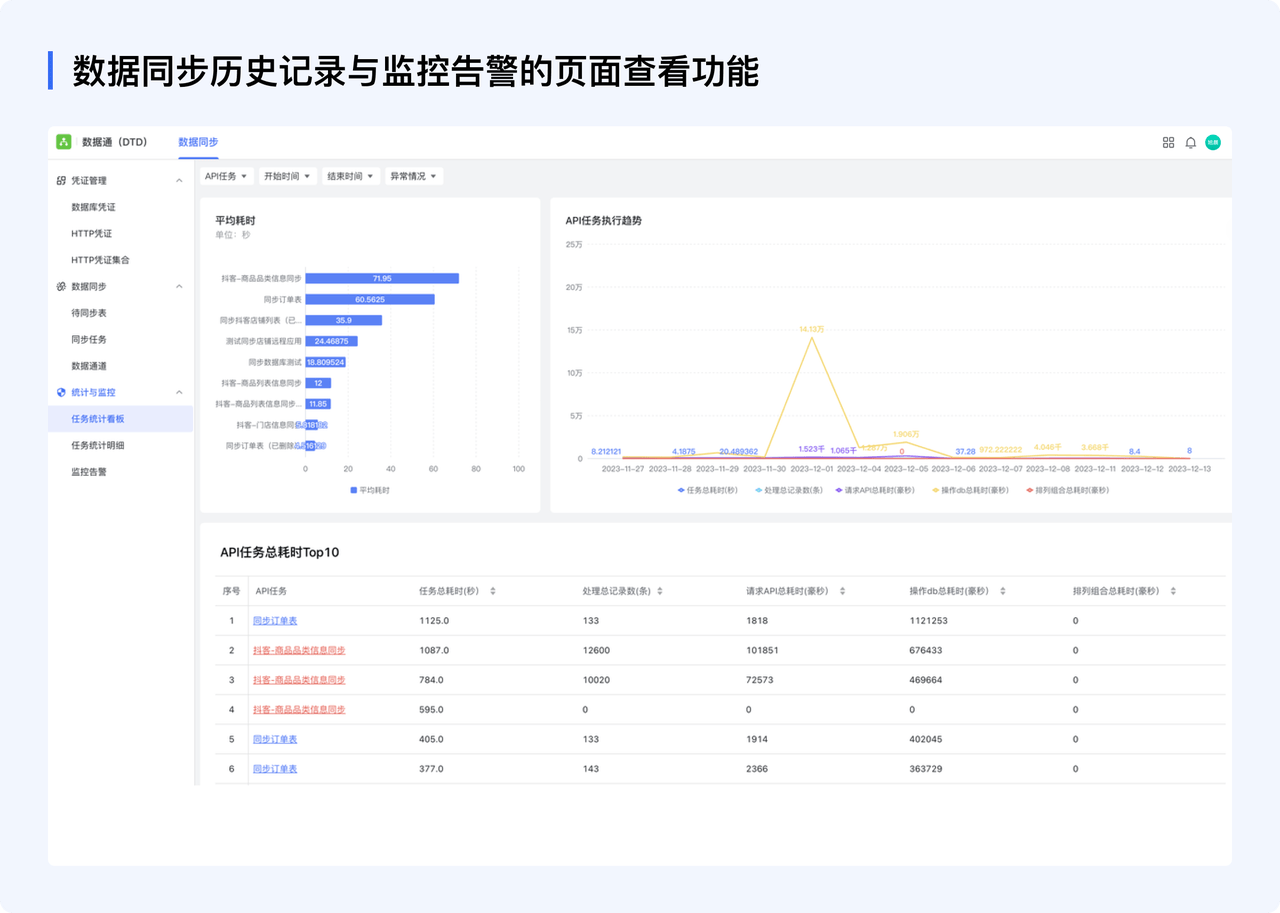Screen dimensions: 1280x913
Task: Click the 24.46875 bar for 测试同步店铺远程应用
Action: [332, 341]
